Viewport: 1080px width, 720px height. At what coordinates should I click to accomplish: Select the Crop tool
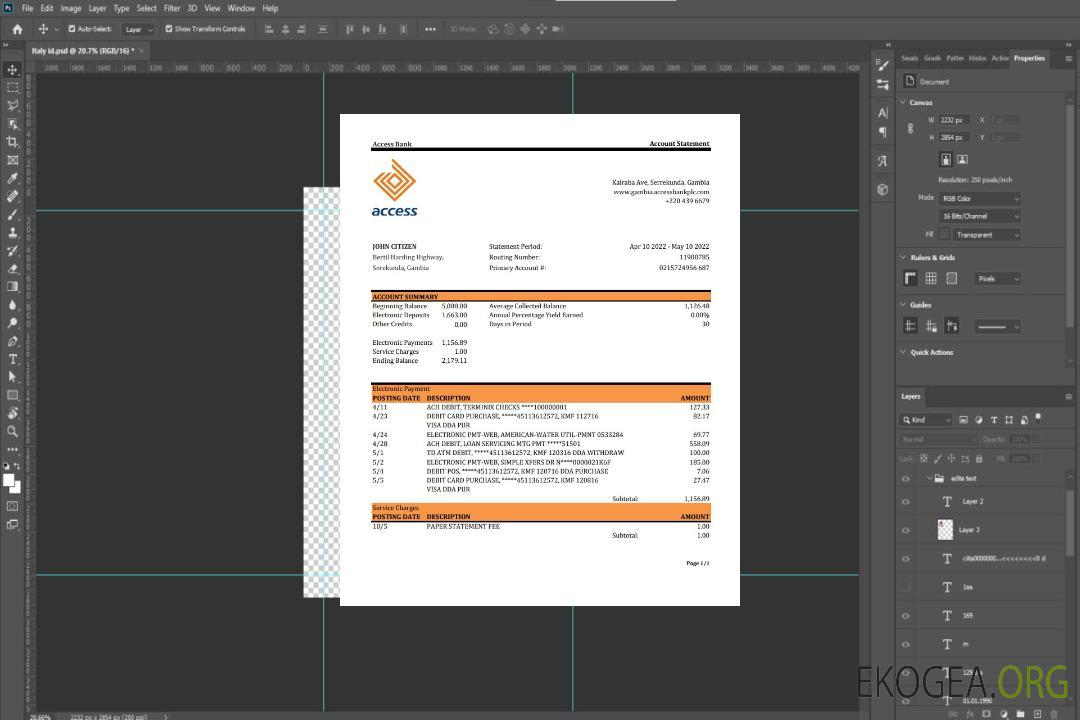pos(12,142)
